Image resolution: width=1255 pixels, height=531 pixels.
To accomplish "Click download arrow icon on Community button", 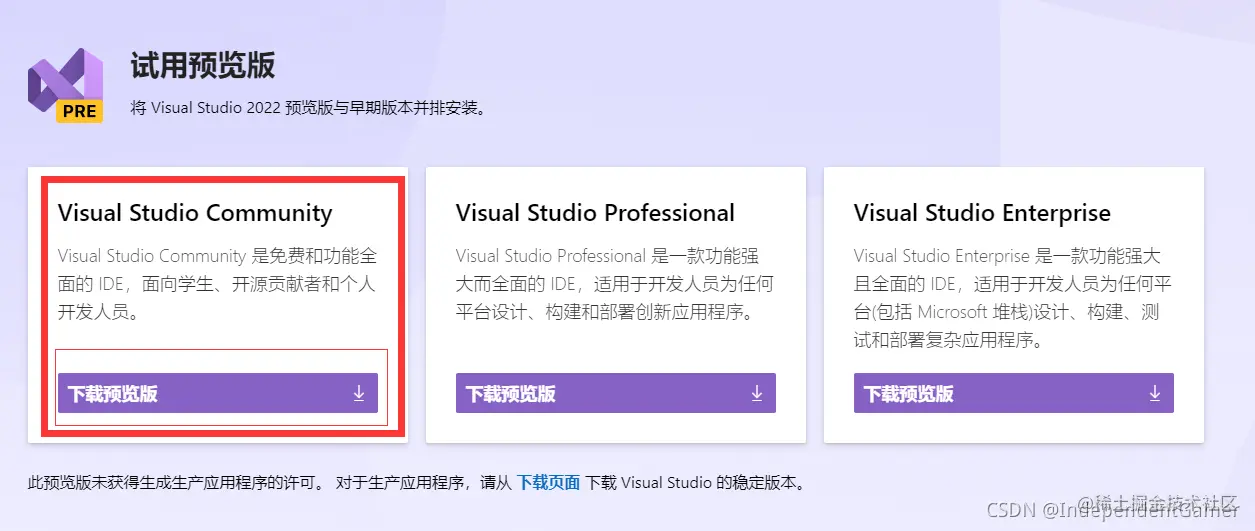I will click(x=359, y=393).
